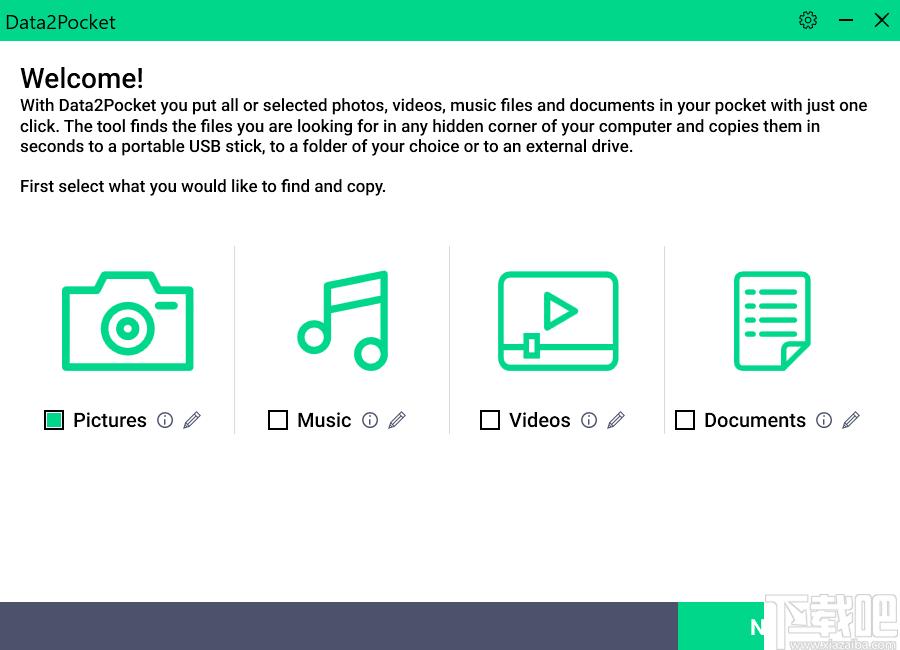The height and width of the screenshot is (650, 900).
Task: Click the document page icon
Action: [772, 320]
